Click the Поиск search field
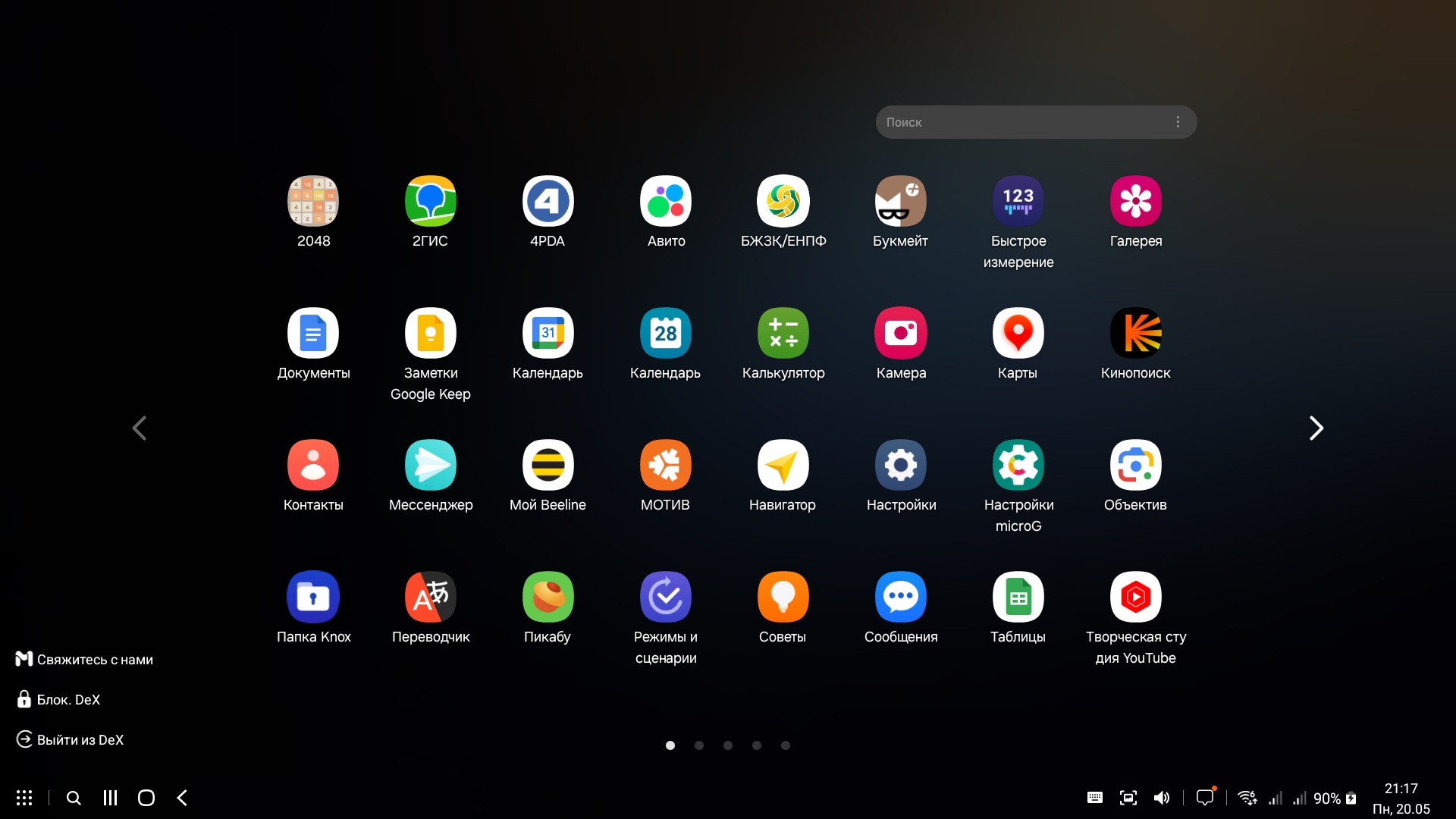 1036,122
